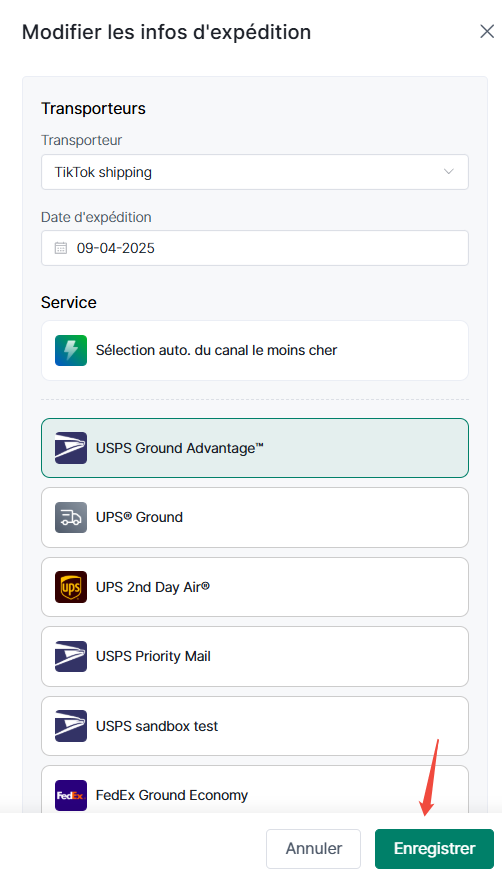The height and width of the screenshot is (872, 502).
Task: Click the USPS icon beside sandbox test
Action: click(x=71, y=726)
